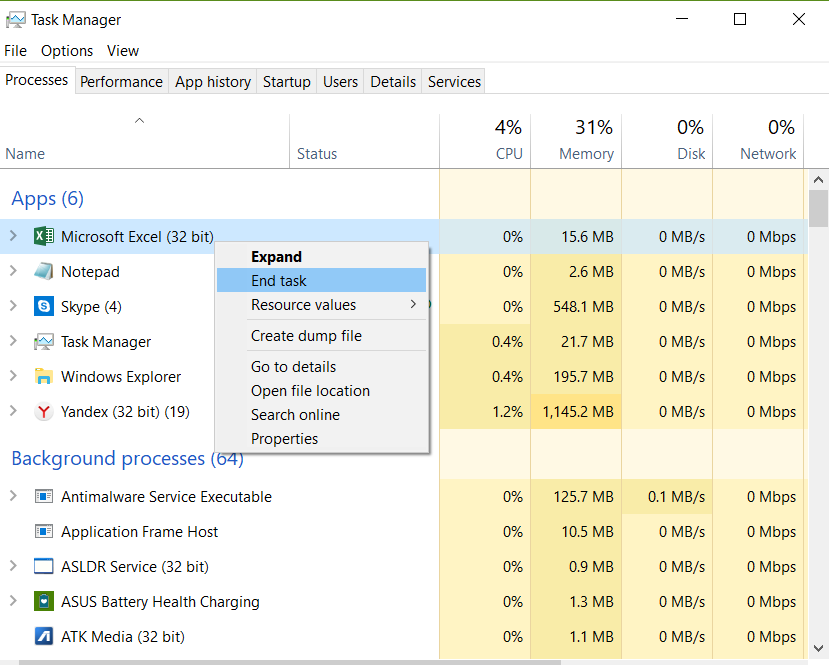The height and width of the screenshot is (665, 829).
Task: Click the Task Manager row icon
Action: 43,341
